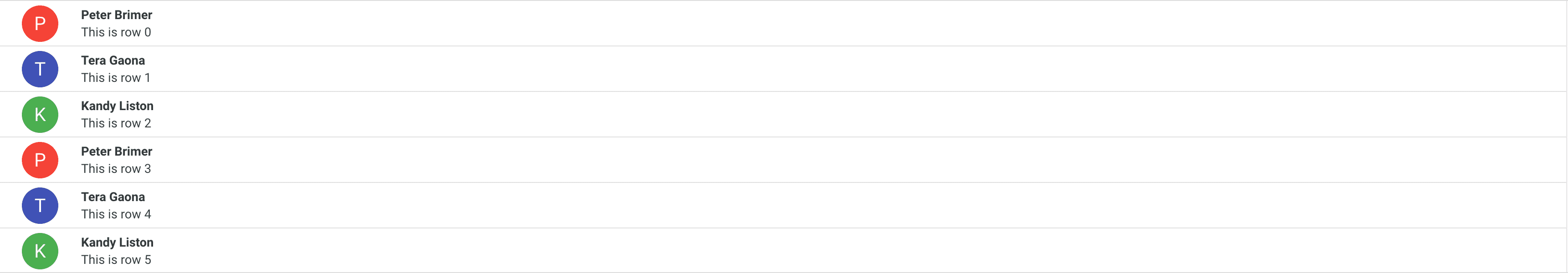The height and width of the screenshot is (273, 1568).
Task: Click the blue T avatar in row 4
Action: coord(40,206)
